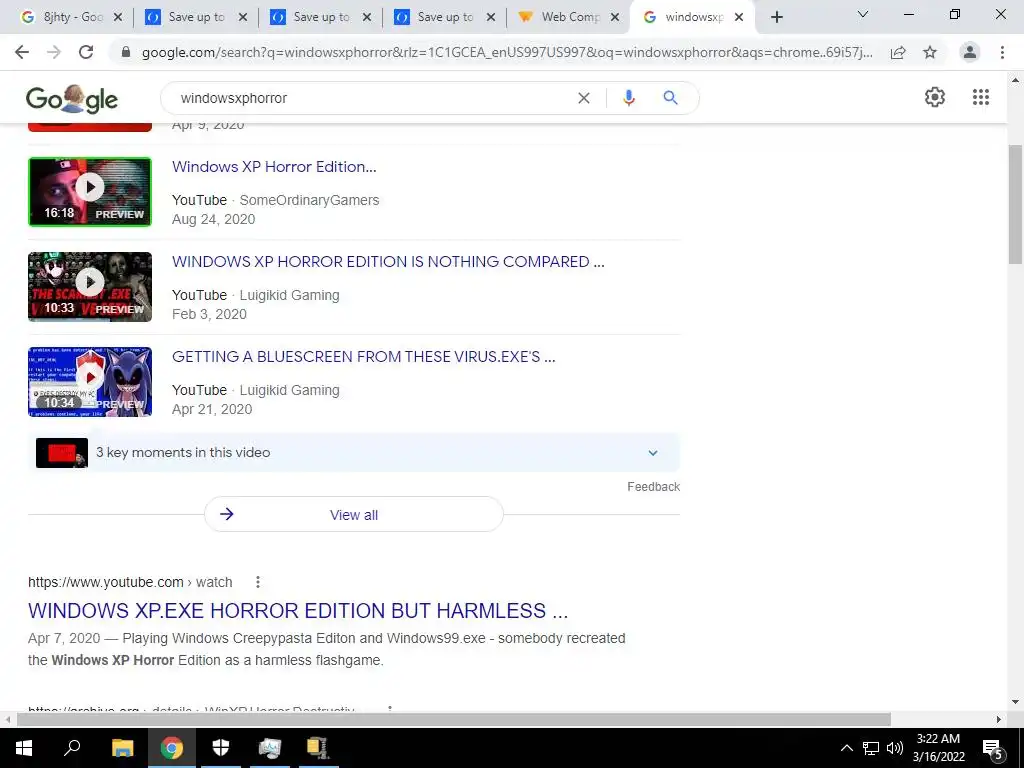Expand 3 key moments in this video
This screenshot has width=1024, height=768.
652,453
